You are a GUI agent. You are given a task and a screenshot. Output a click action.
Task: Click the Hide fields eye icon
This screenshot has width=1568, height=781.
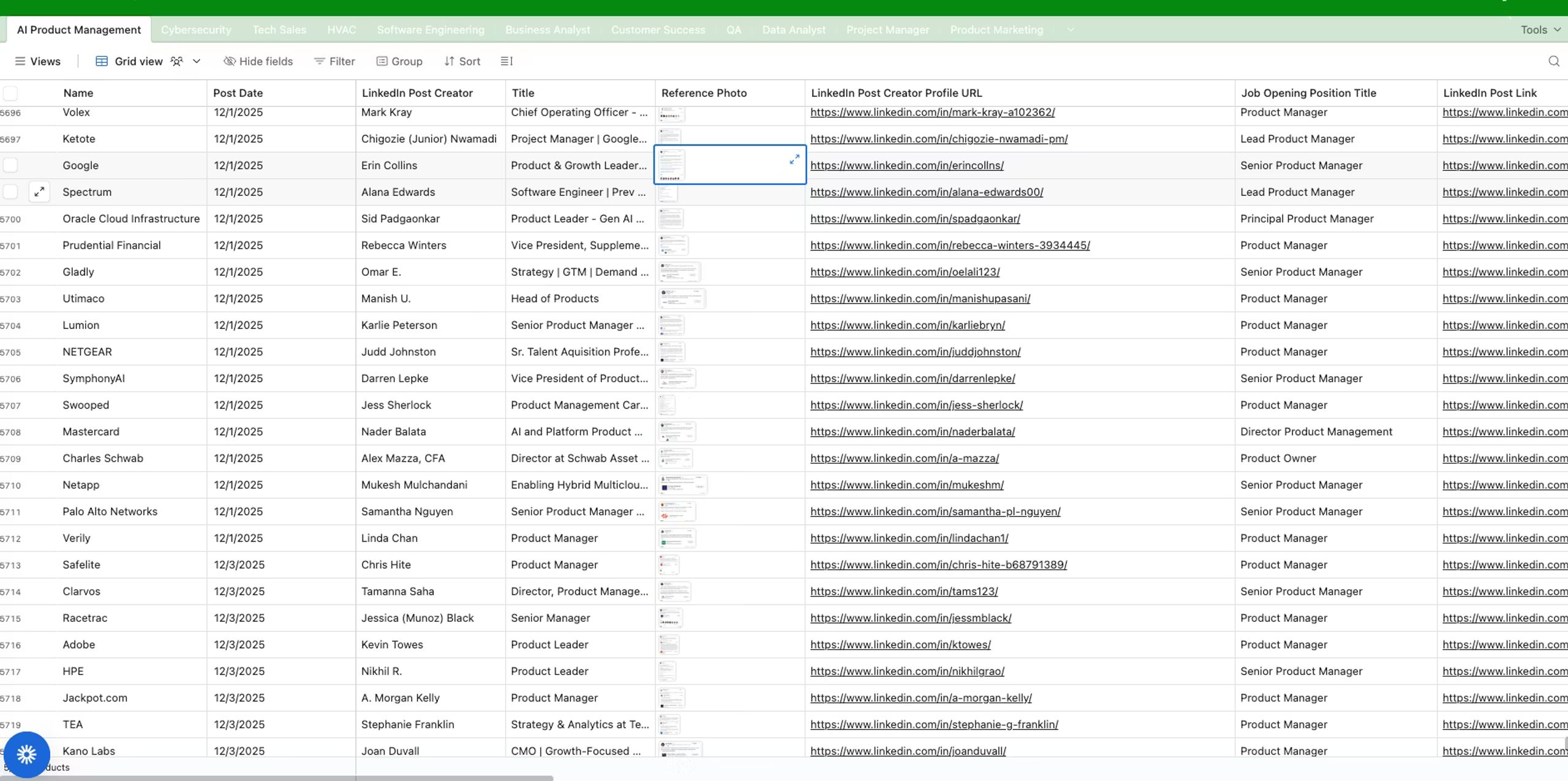point(230,61)
